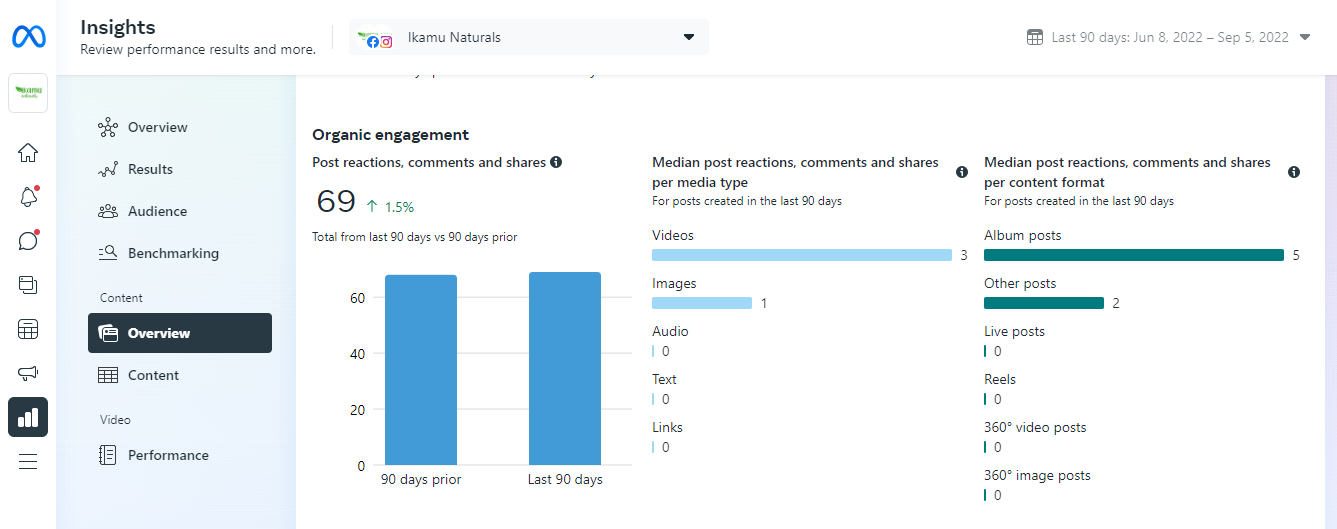Open the Planner grid icon
The image size is (1337, 529).
tap(28, 329)
